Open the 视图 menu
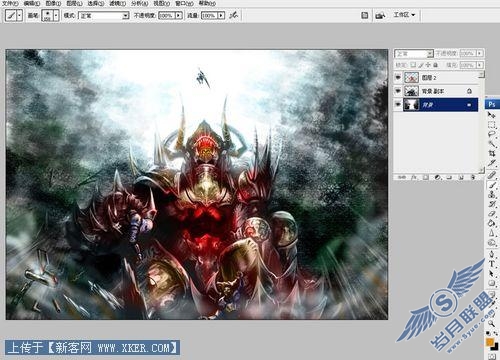The image size is (500, 360). click(x=162, y=3)
